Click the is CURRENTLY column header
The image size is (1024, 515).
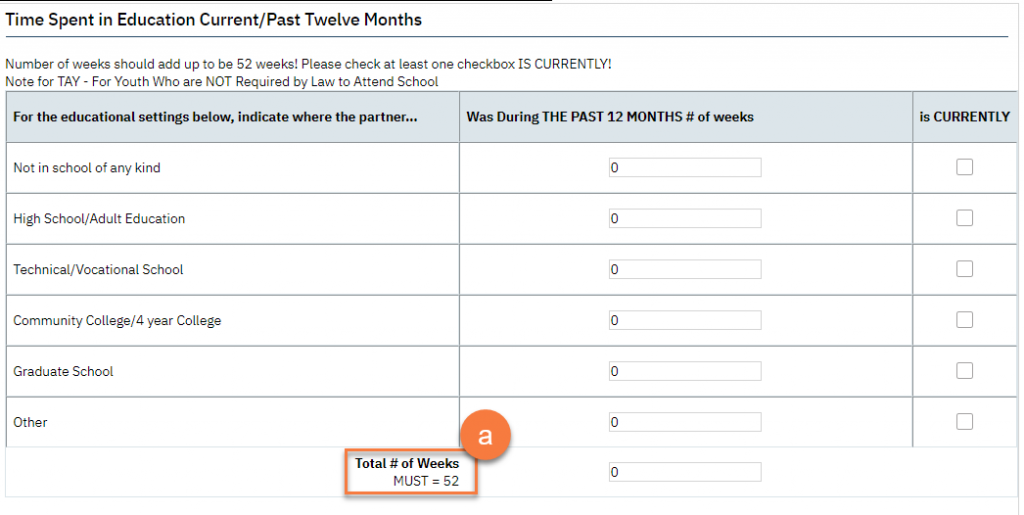[964, 117]
